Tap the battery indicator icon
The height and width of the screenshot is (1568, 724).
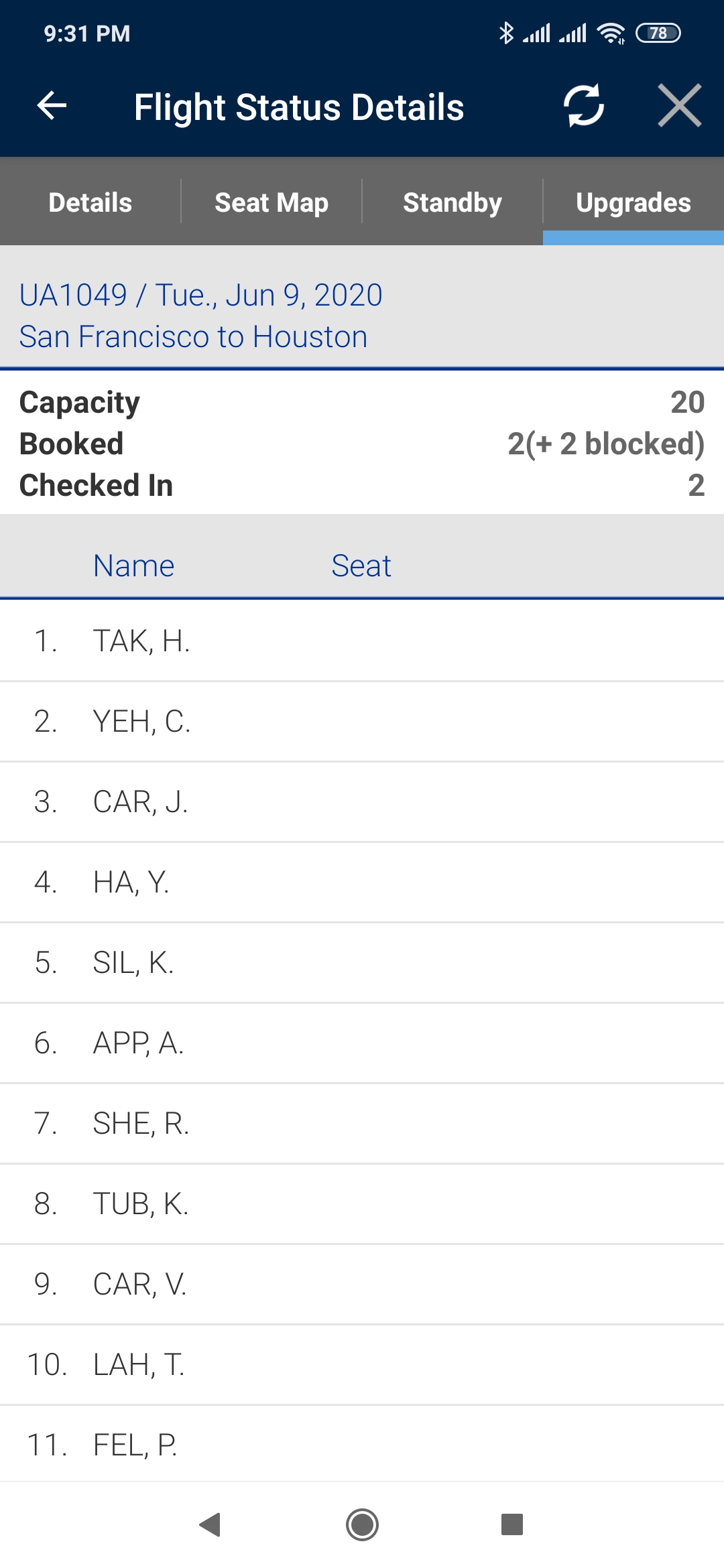[x=658, y=33]
